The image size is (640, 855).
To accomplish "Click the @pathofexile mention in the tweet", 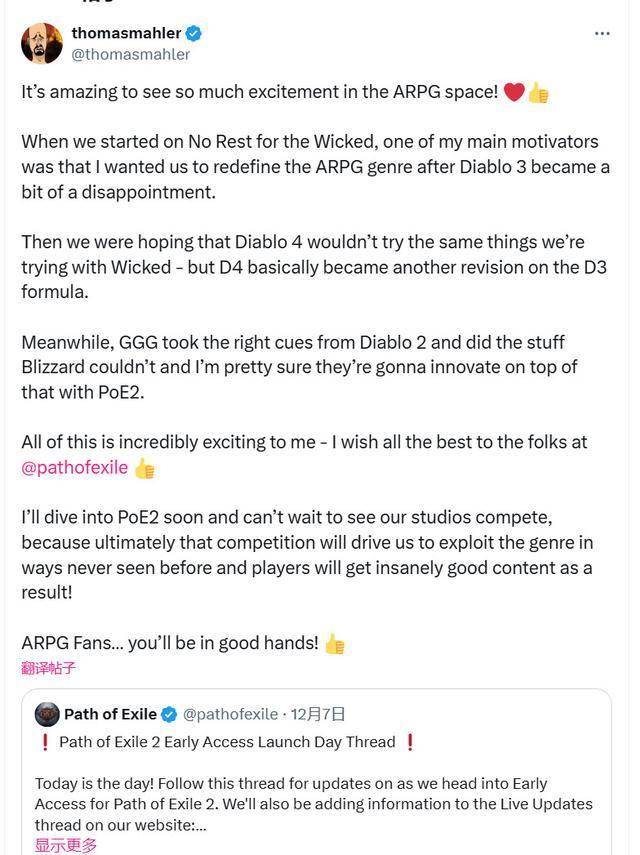I will [x=74, y=467].
